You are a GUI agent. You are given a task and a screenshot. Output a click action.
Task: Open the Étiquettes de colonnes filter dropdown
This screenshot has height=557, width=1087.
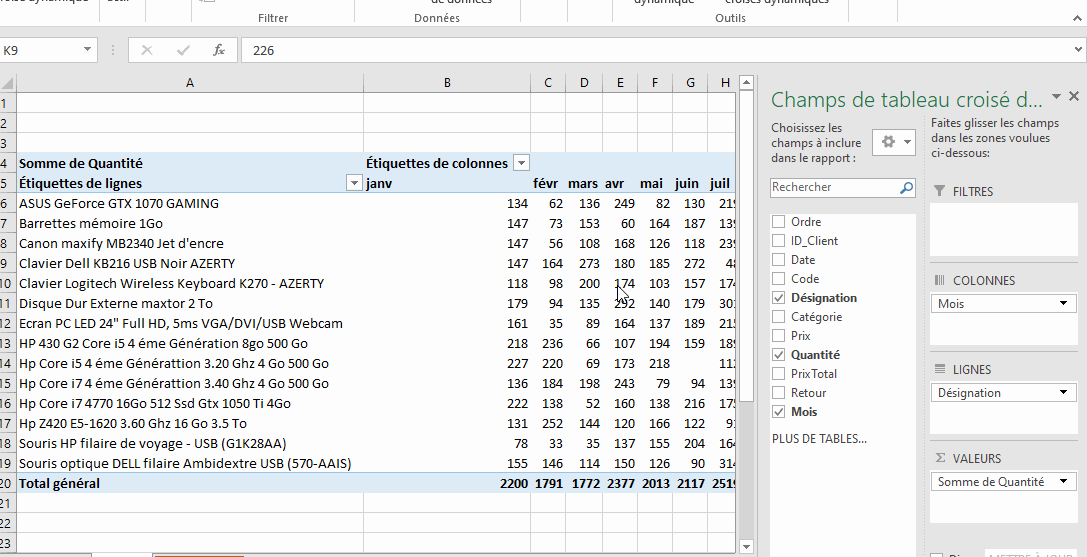[x=521, y=163]
